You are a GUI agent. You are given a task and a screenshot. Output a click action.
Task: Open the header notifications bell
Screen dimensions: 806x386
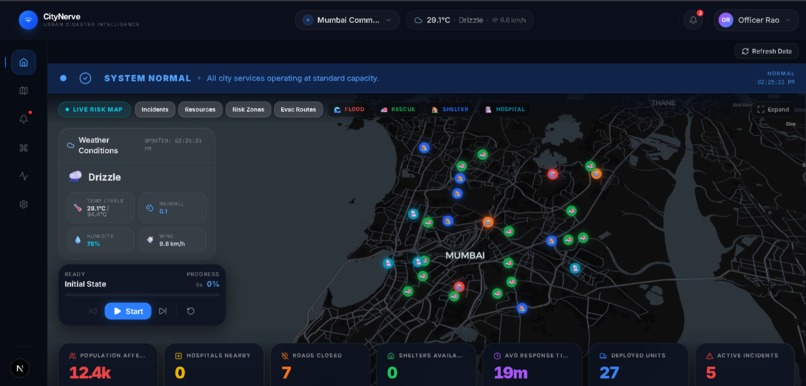pyautogui.click(x=693, y=20)
